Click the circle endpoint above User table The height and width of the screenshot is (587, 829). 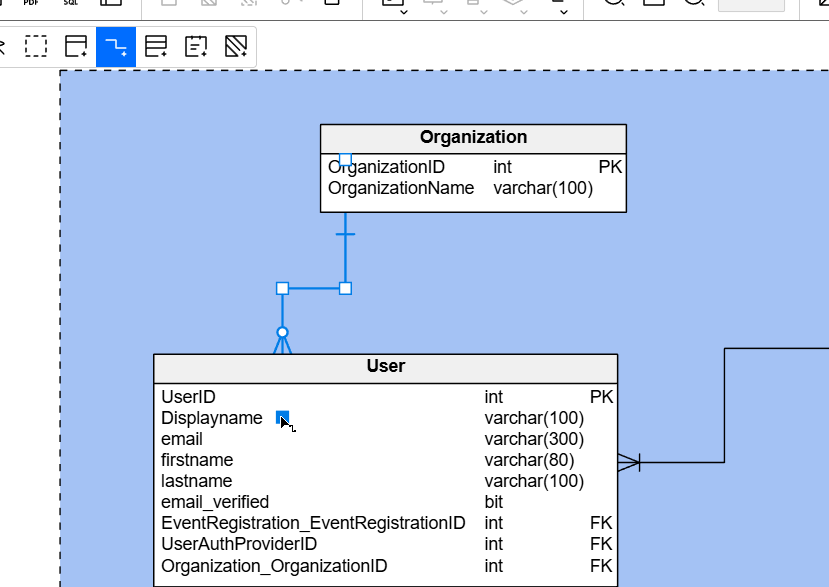[x=282, y=332]
